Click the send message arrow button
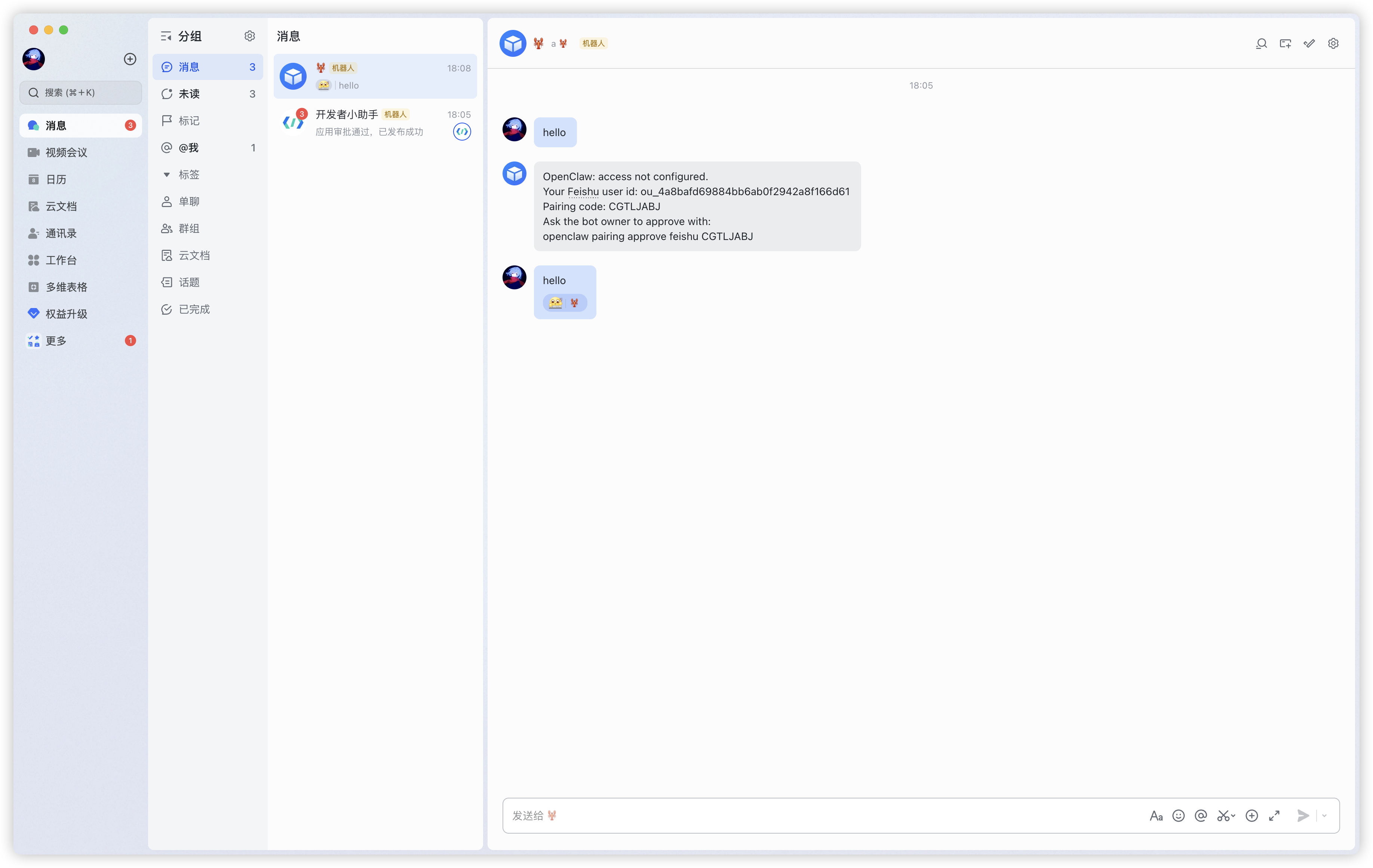The height and width of the screenshot is (868, 1373). [1302, 816]
